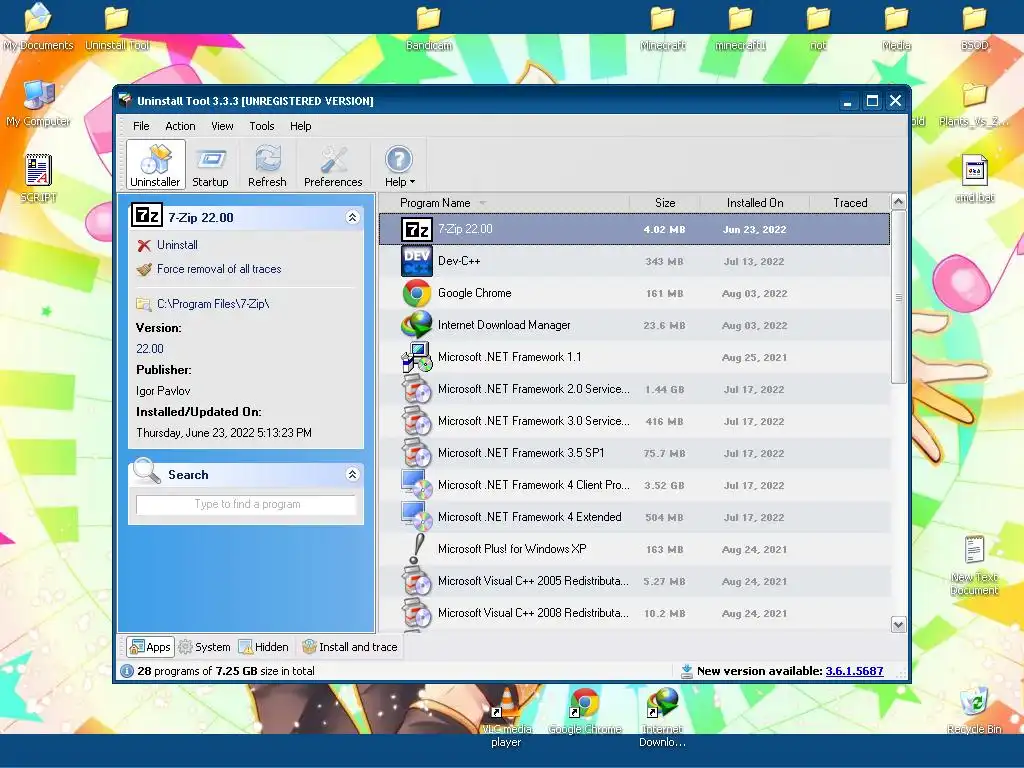Open the File menu
The width and height of the screenshot is (1024, 768).
[141, 126]
